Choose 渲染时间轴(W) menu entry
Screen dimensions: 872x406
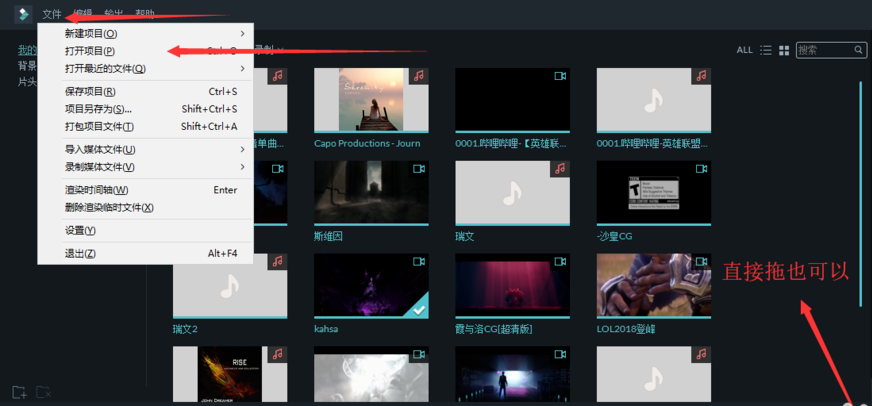click(146, 190)
